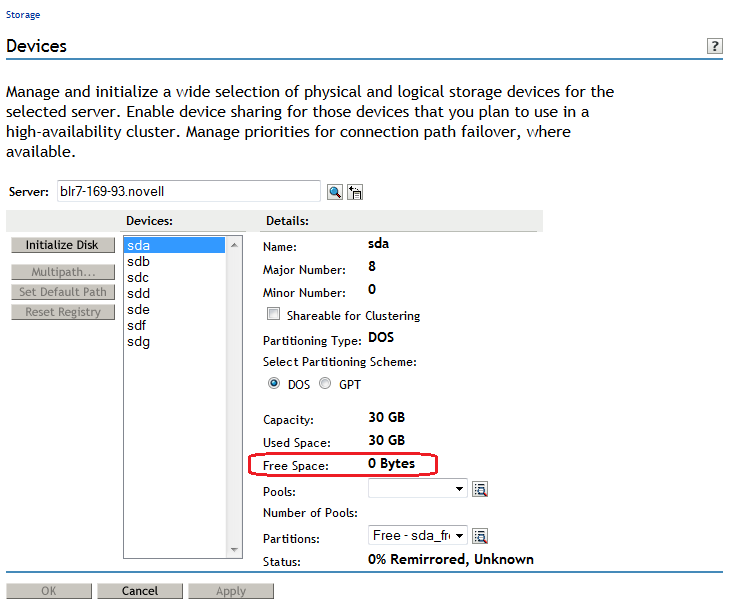Image resolution: width=730 pixels, height=603 pixels.
Task: Click the Server name input field
Action: pyautogui.click(x=188, y=191)
